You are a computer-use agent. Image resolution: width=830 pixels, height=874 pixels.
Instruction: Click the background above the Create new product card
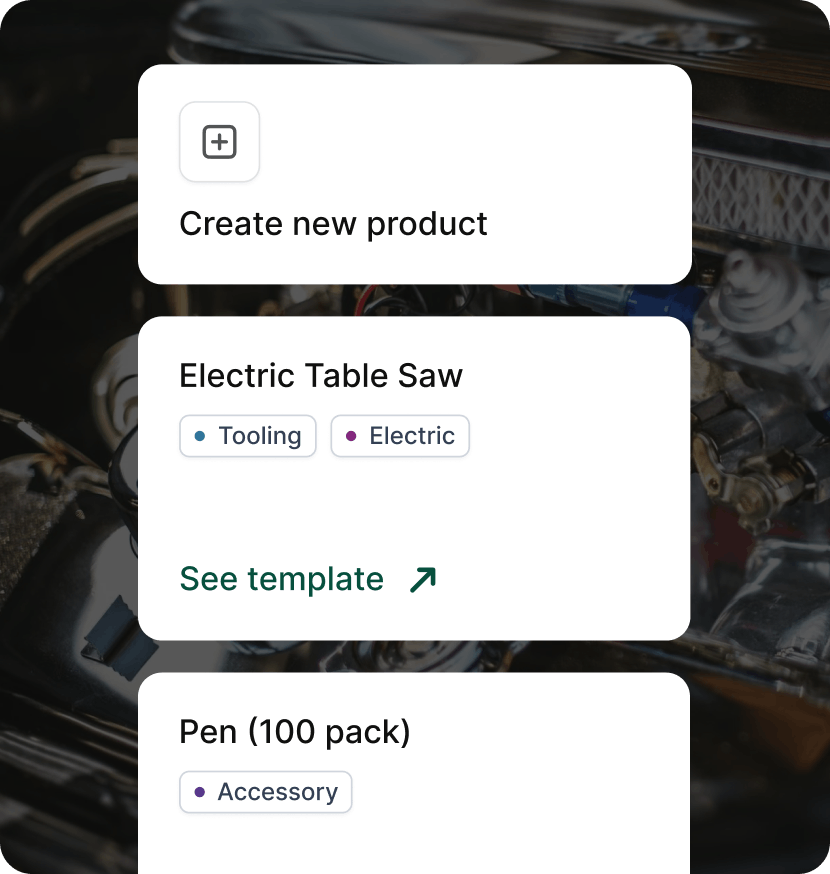414,32
